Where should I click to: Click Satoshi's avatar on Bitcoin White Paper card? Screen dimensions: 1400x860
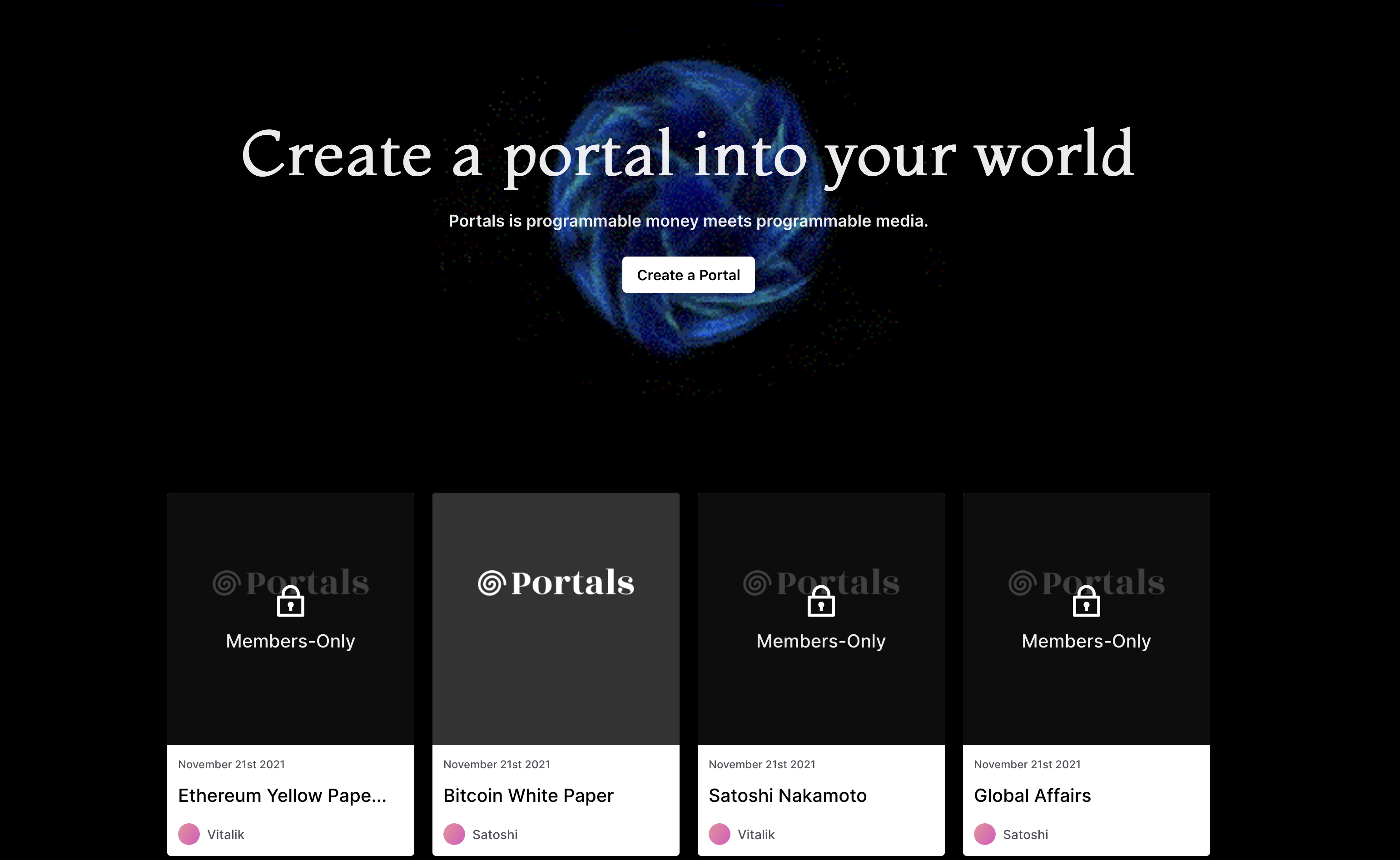click(454, 835)
